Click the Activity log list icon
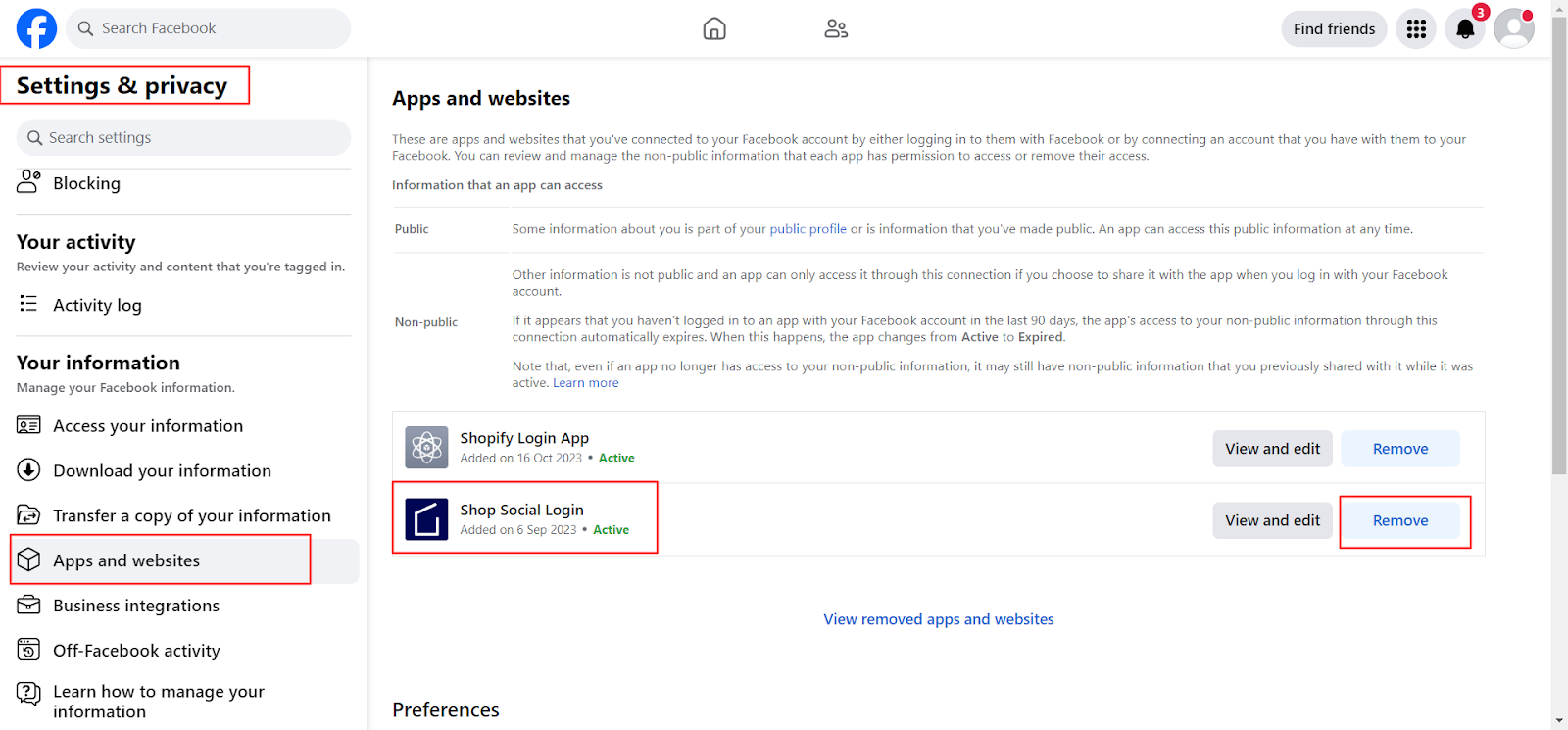 (x=28, y=304)
